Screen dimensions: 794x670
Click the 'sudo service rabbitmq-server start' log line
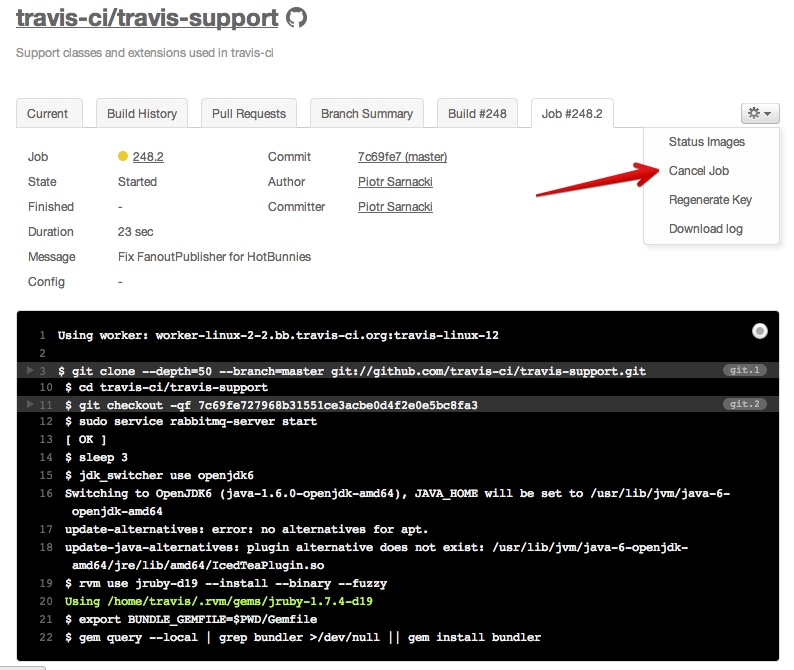click(x=190, y=421)
